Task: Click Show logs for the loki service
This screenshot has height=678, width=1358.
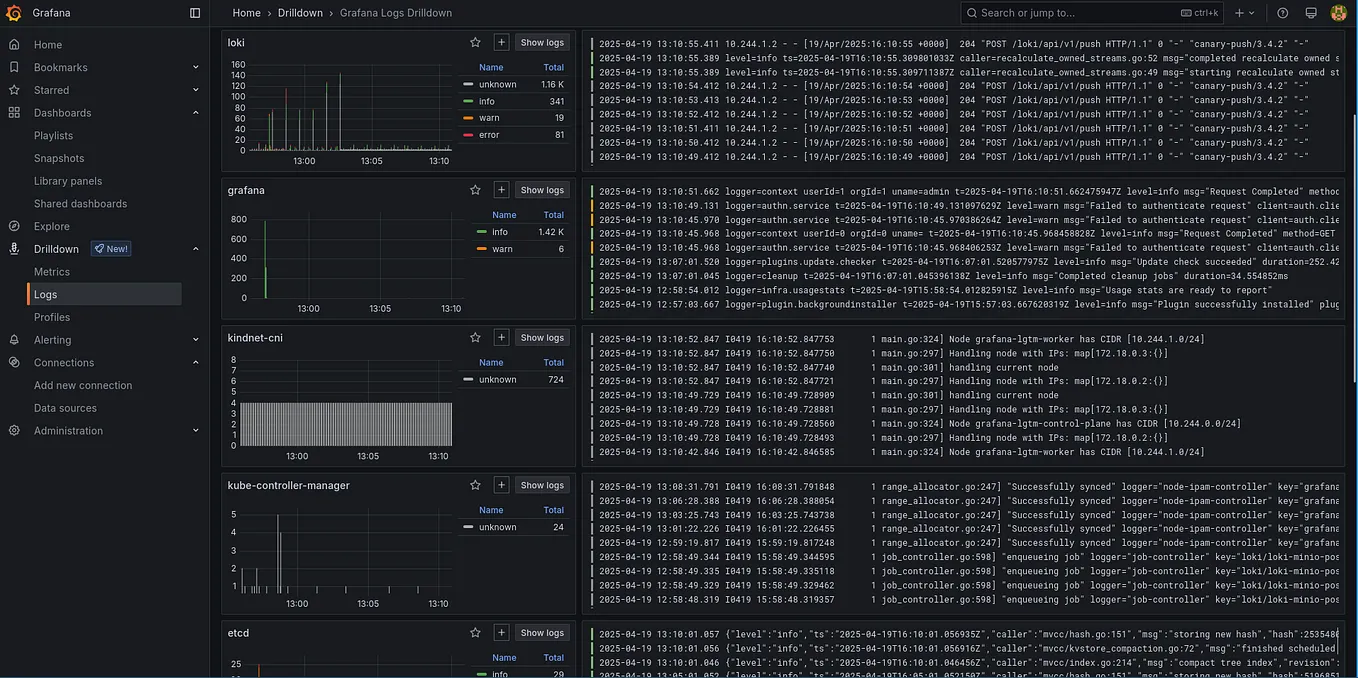Action: [541, 42]
